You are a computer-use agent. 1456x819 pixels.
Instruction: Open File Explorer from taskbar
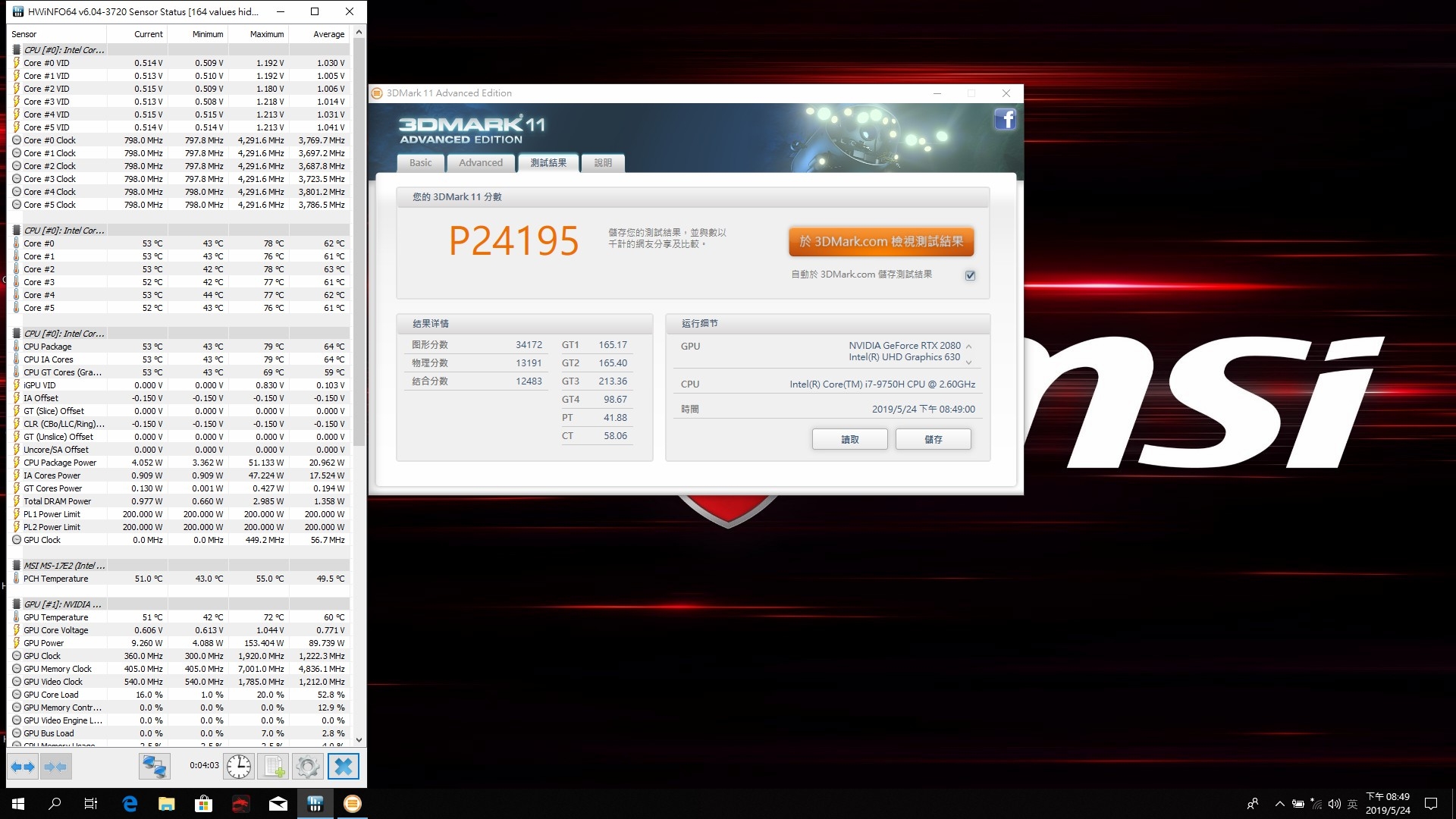coord(167,804)
